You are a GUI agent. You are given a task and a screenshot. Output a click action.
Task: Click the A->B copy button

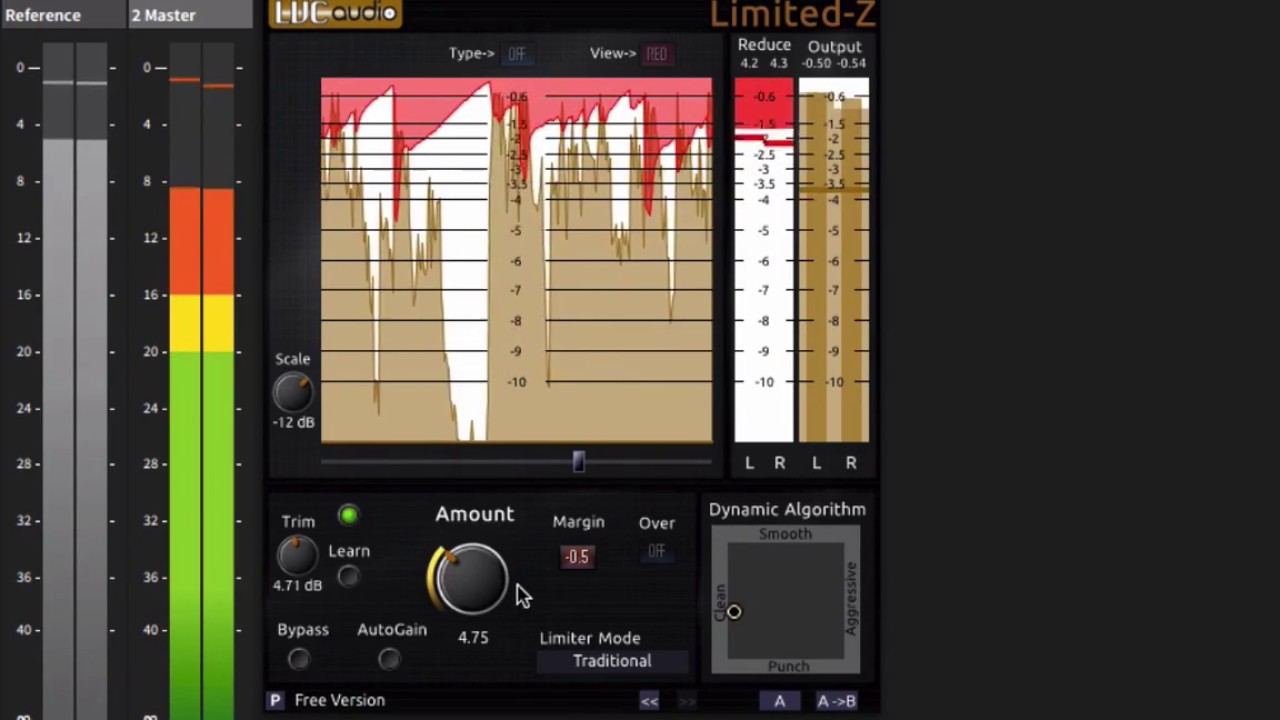pos(836,701)
